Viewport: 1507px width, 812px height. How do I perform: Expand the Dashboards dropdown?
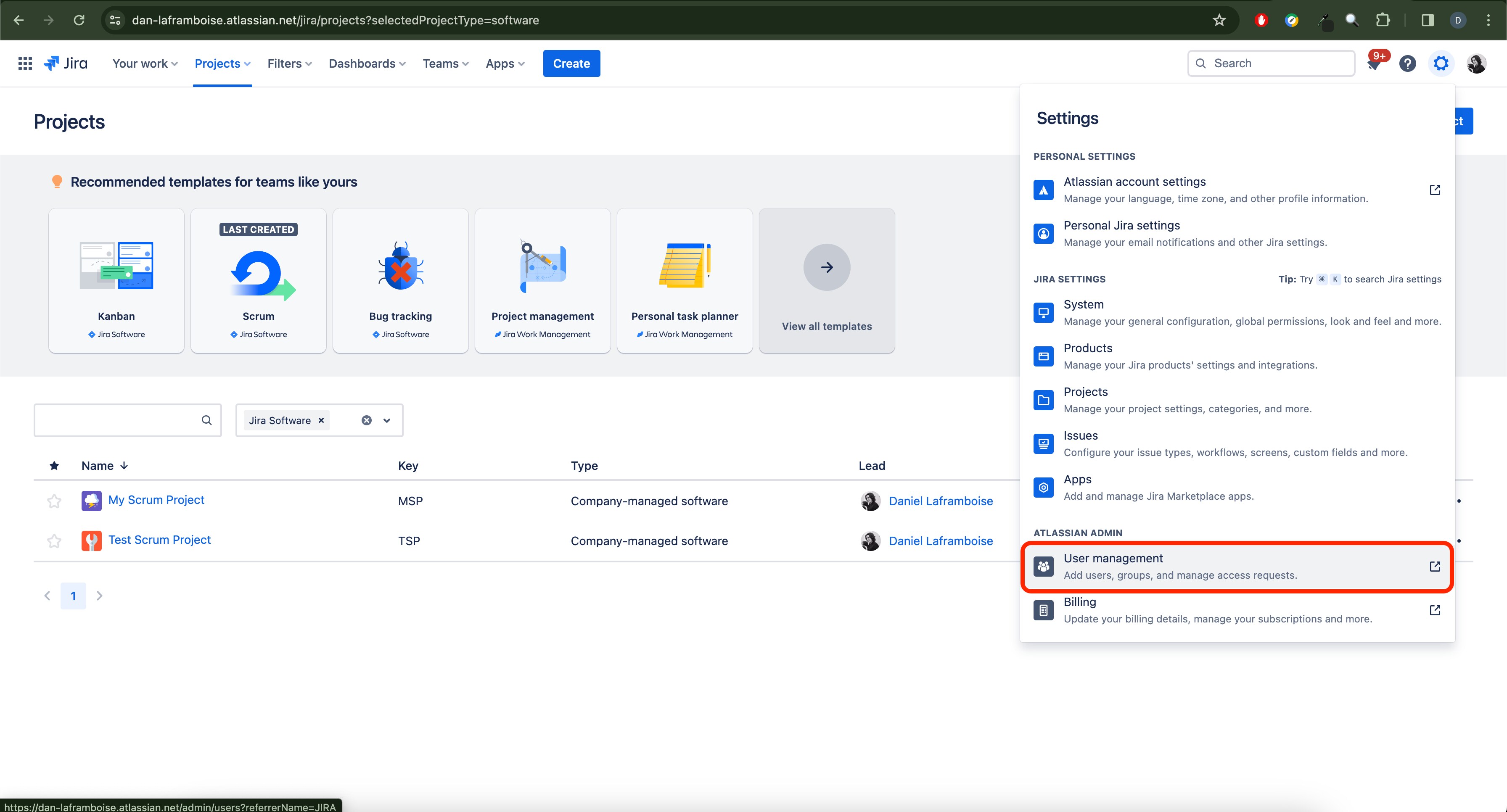point(367,63)
